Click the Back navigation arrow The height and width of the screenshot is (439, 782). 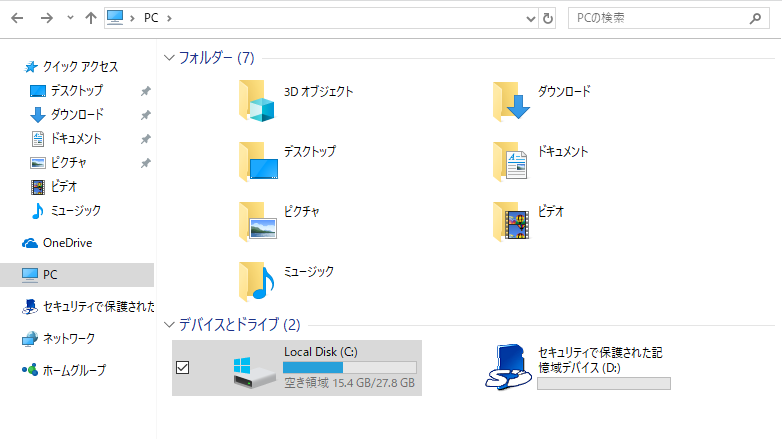click(x=19, y=18)
